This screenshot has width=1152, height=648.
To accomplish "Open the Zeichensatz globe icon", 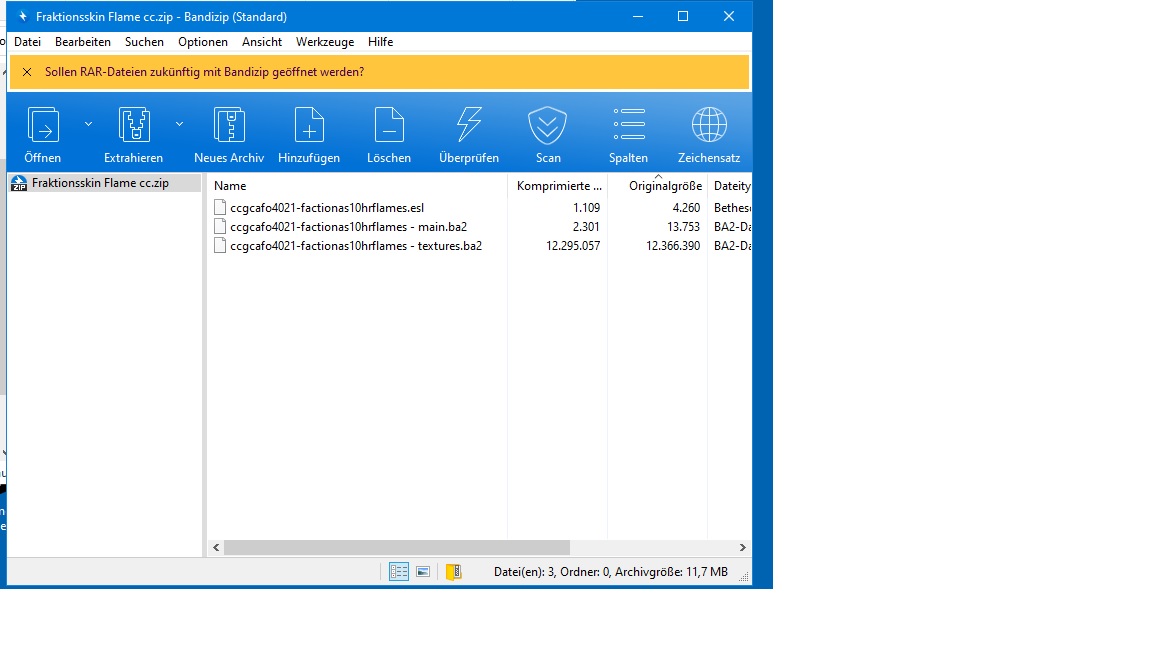I will point(709,126).
